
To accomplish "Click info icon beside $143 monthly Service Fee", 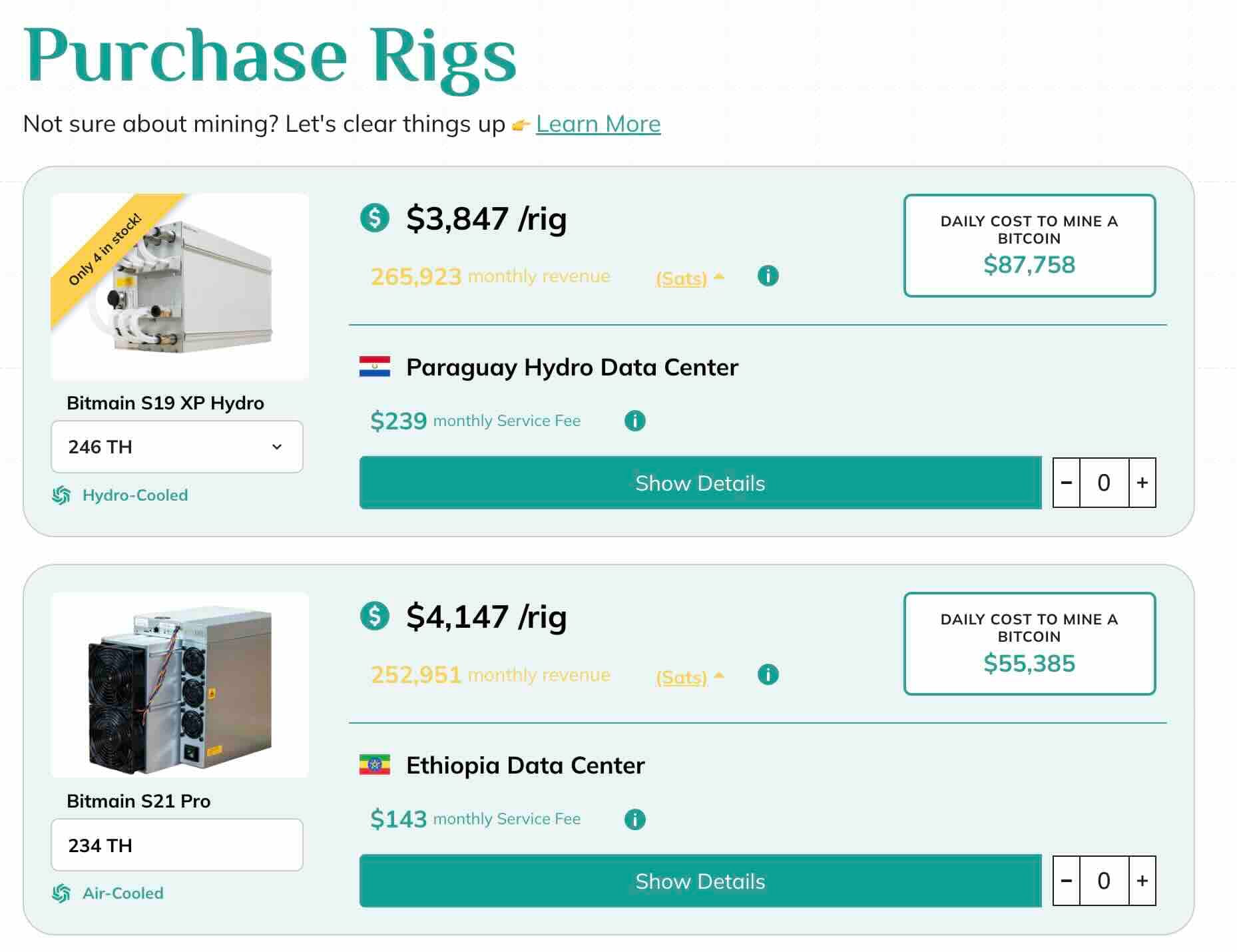I will point(634,819).
